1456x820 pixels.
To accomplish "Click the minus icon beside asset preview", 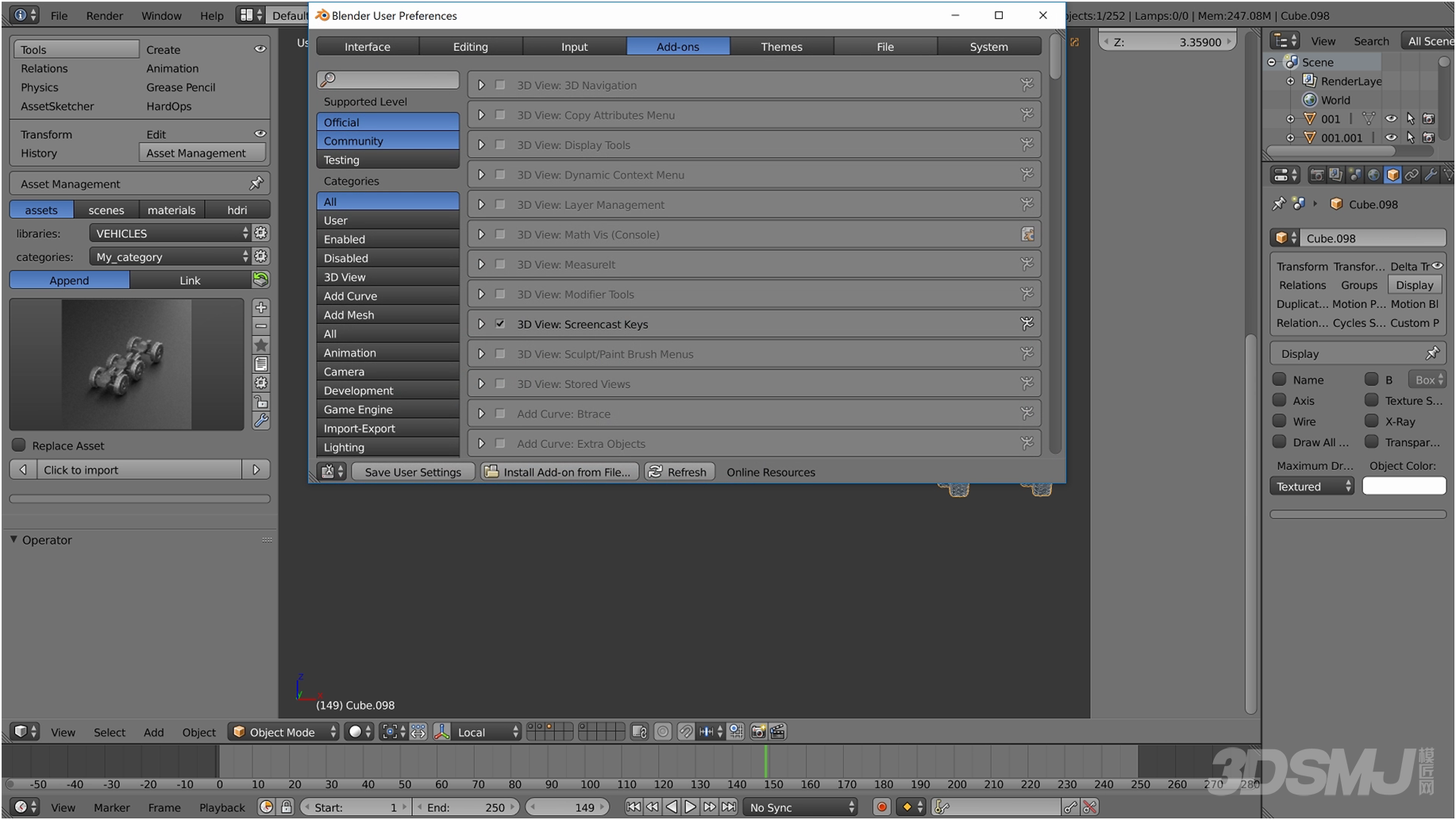I will [260, 326].
